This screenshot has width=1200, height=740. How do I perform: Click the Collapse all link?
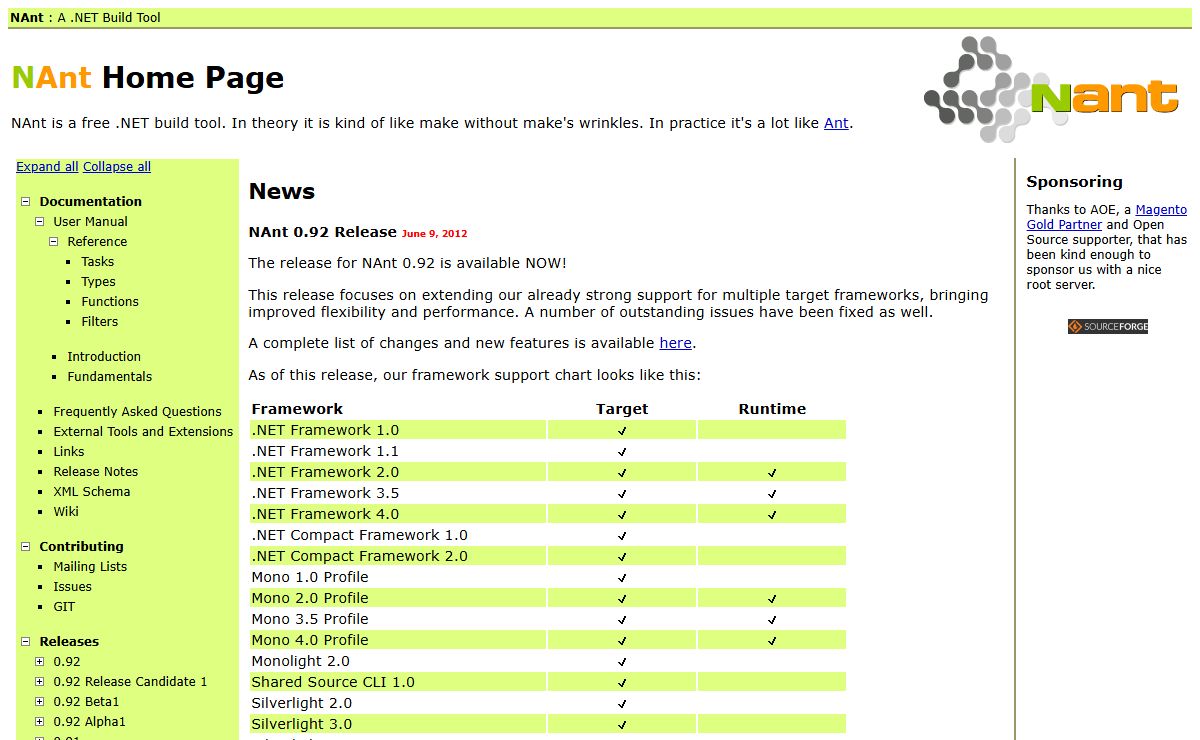117,167
